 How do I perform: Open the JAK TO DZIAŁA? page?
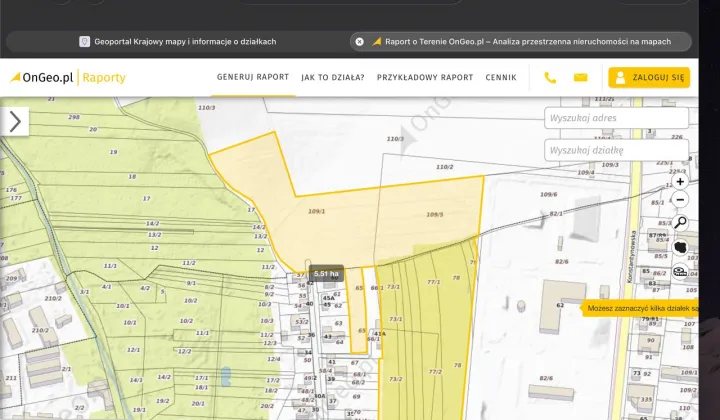pos(333,78)
